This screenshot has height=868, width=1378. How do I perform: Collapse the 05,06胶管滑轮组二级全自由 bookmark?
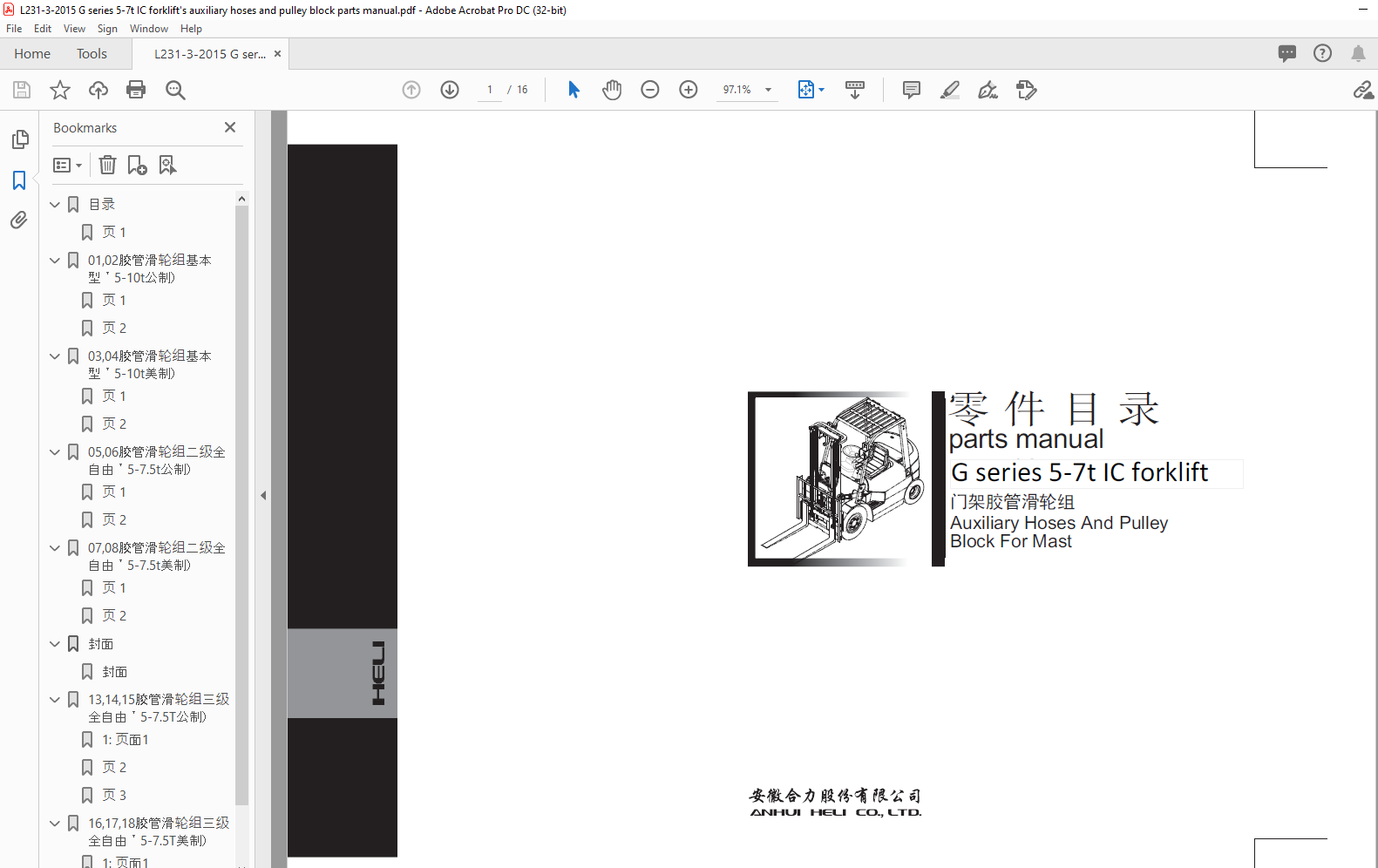coord(55,452)
